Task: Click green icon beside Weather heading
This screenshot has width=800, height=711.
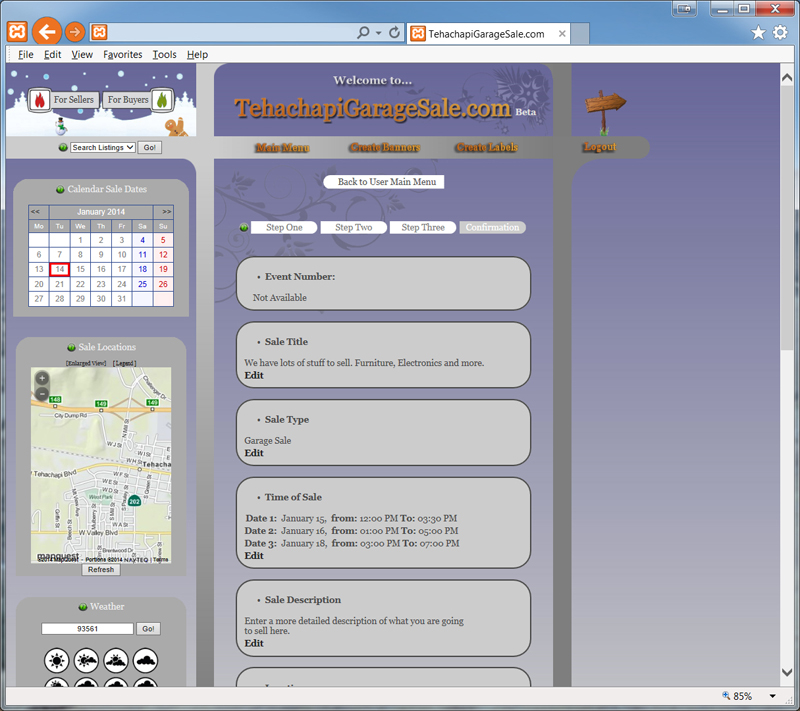Action: 83,607
